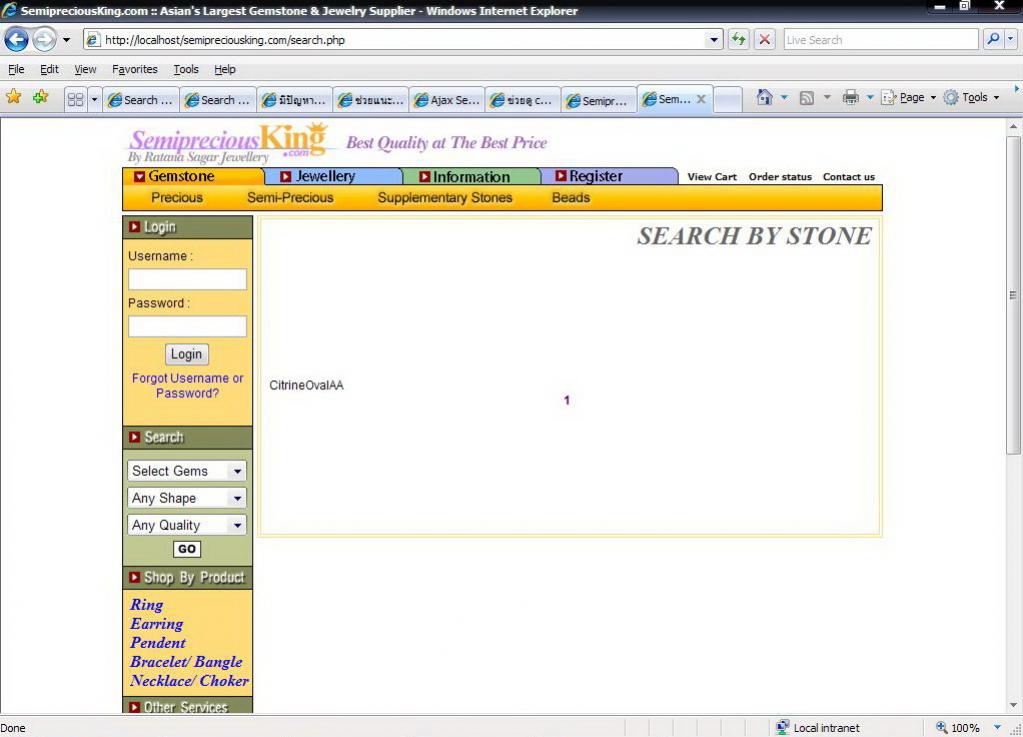This screenshot has width=1023, height=737.
Task: Close the active Sem... tab
Action: click(x=701, y=99)
